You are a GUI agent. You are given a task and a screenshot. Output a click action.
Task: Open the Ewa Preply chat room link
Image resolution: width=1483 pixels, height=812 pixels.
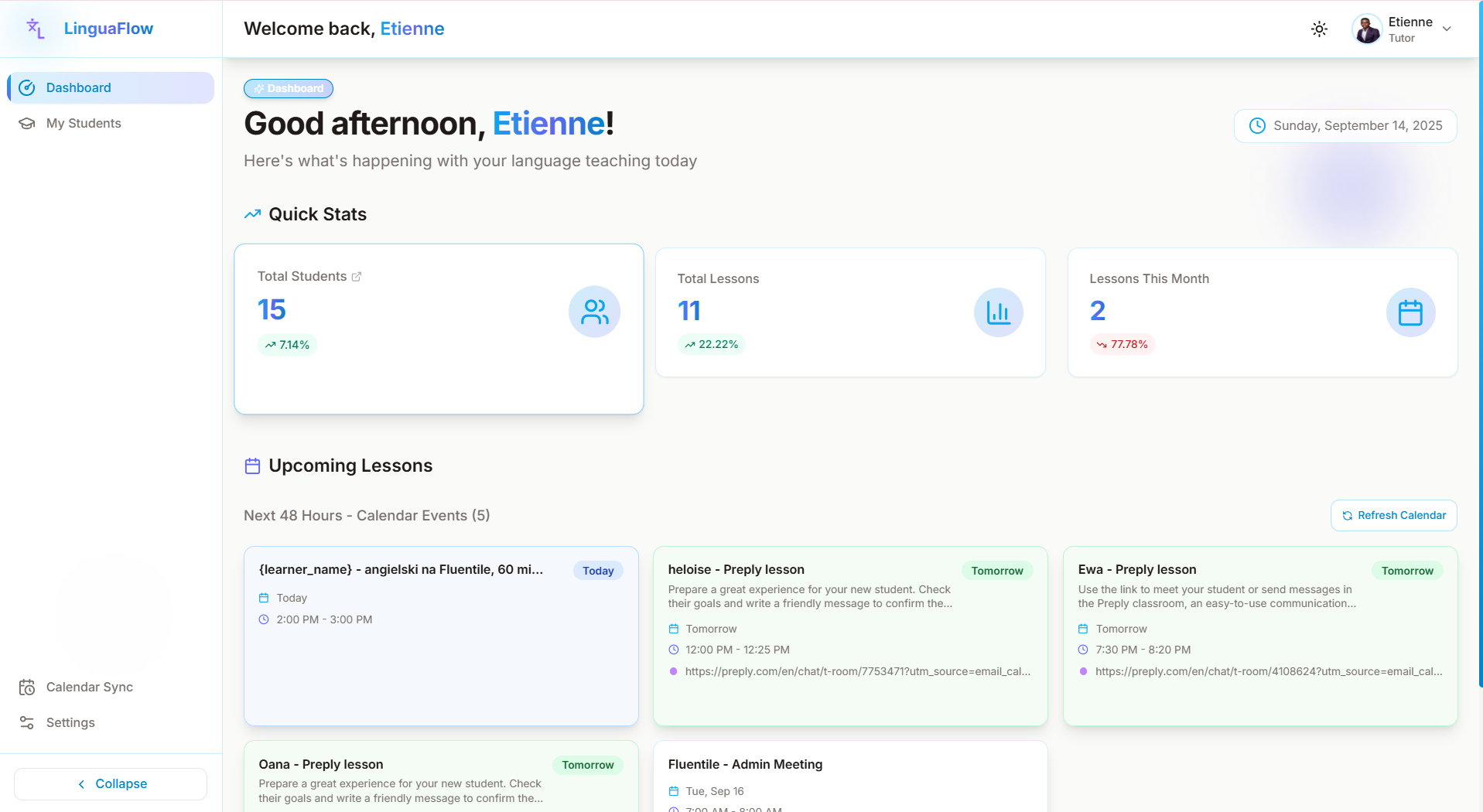pos(1269,671)
